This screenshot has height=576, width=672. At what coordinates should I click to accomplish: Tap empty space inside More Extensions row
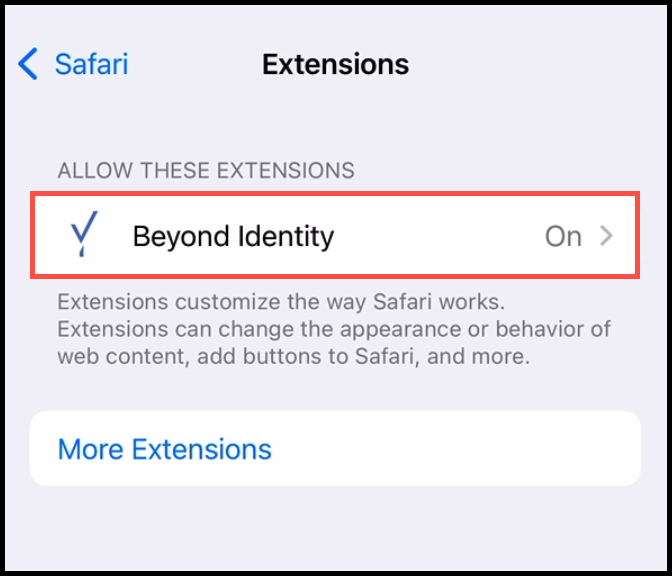coord(454,449)
